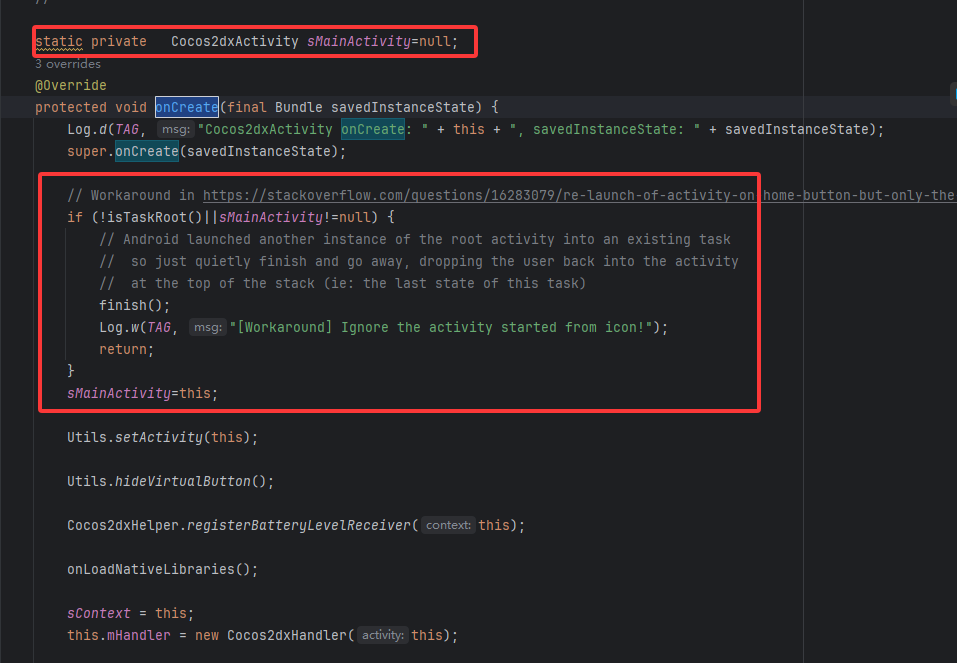
Task: Click the onLoadNativeLibraries(); call
Action: coord(162,569)
